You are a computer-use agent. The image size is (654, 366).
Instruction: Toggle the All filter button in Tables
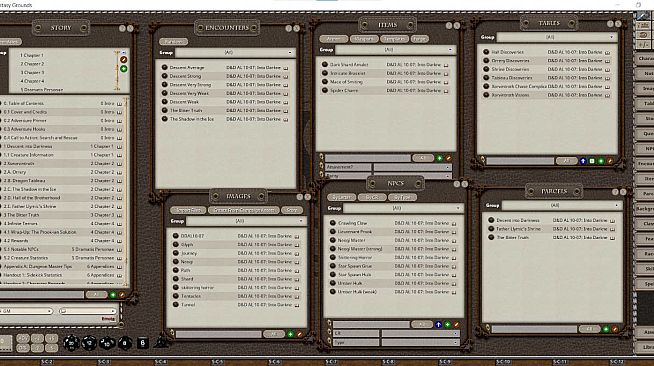[x=566, y=161]
